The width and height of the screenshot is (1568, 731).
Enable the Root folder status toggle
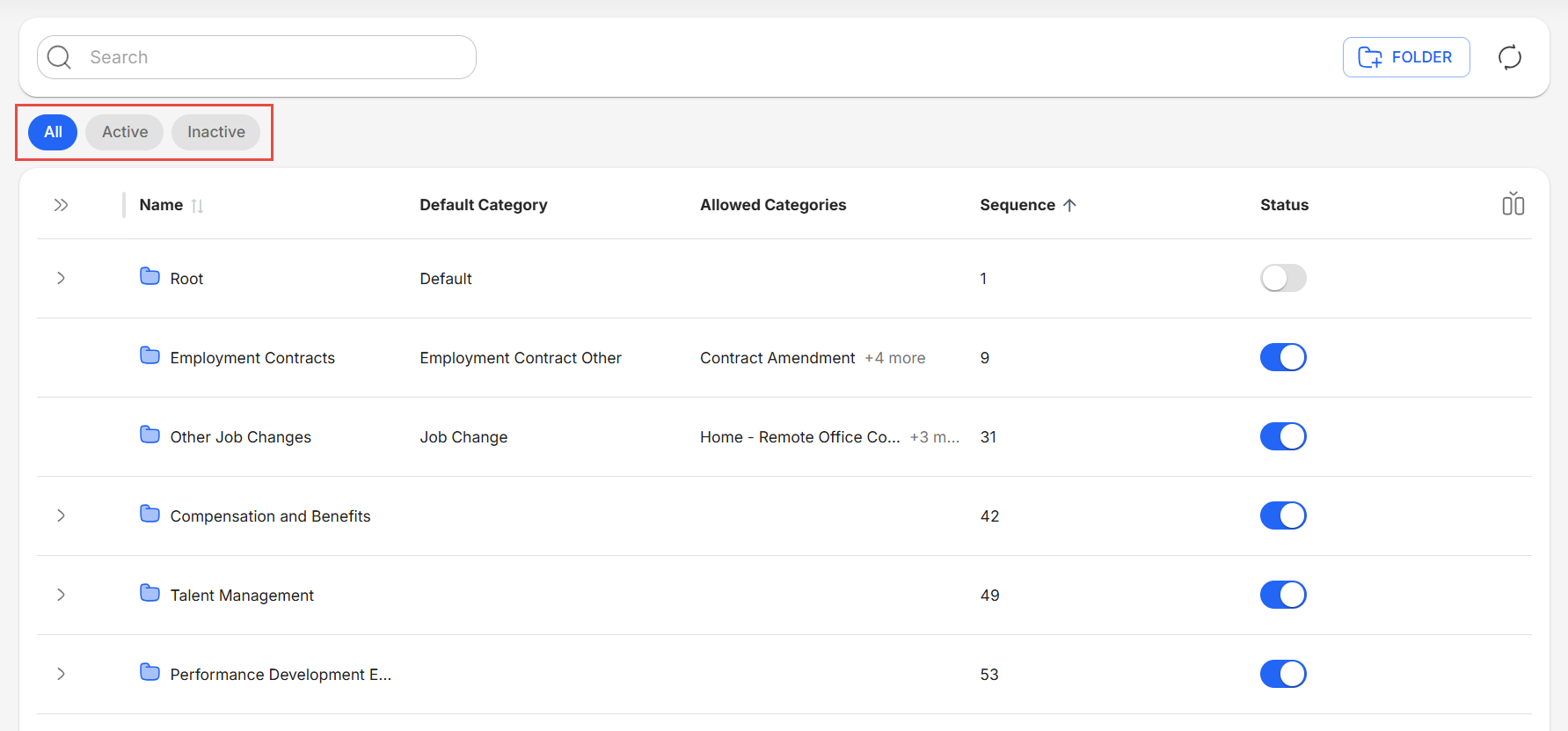(x=1282, y=278)
